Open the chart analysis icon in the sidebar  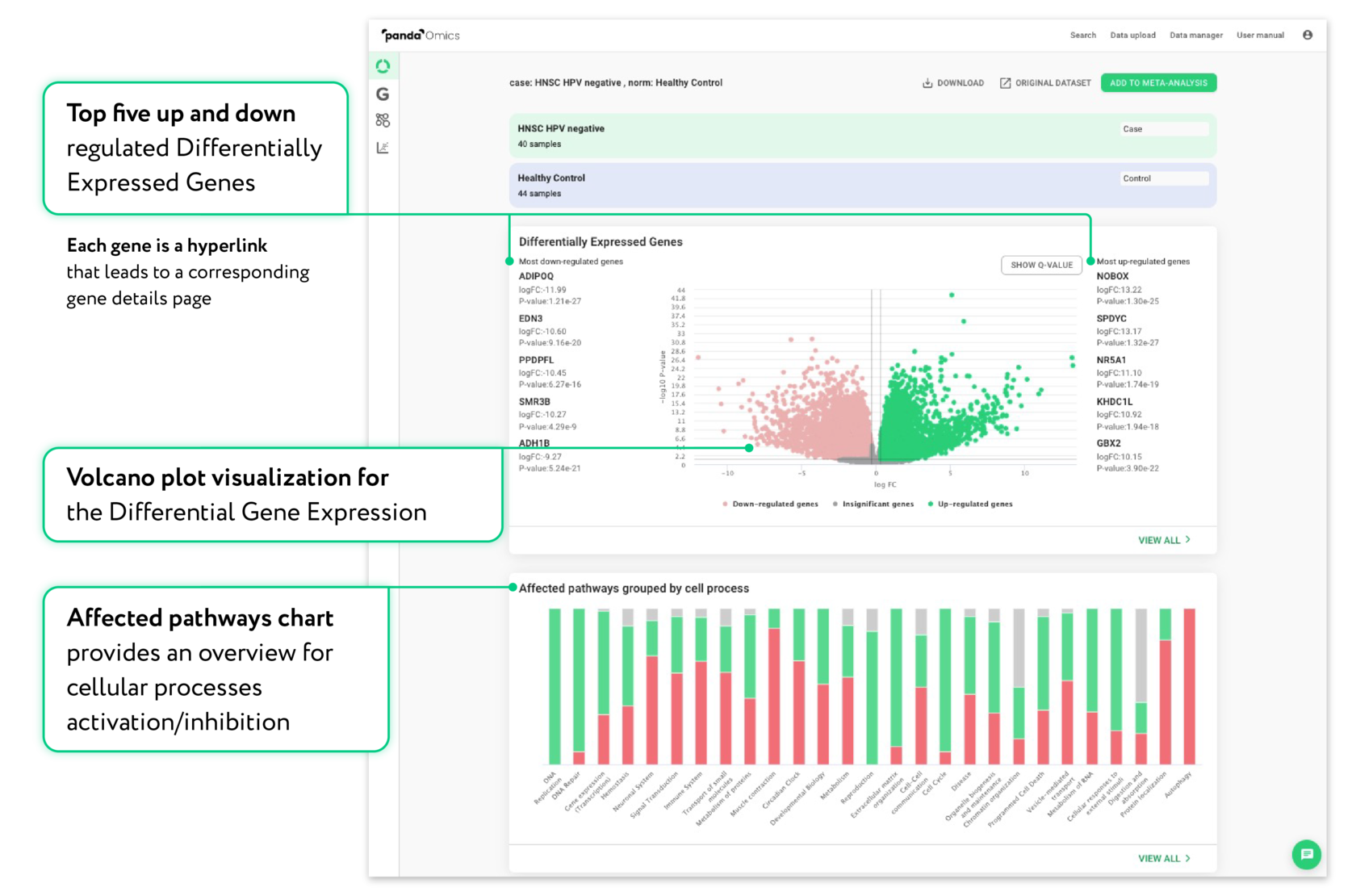click(x=383, y=146)
